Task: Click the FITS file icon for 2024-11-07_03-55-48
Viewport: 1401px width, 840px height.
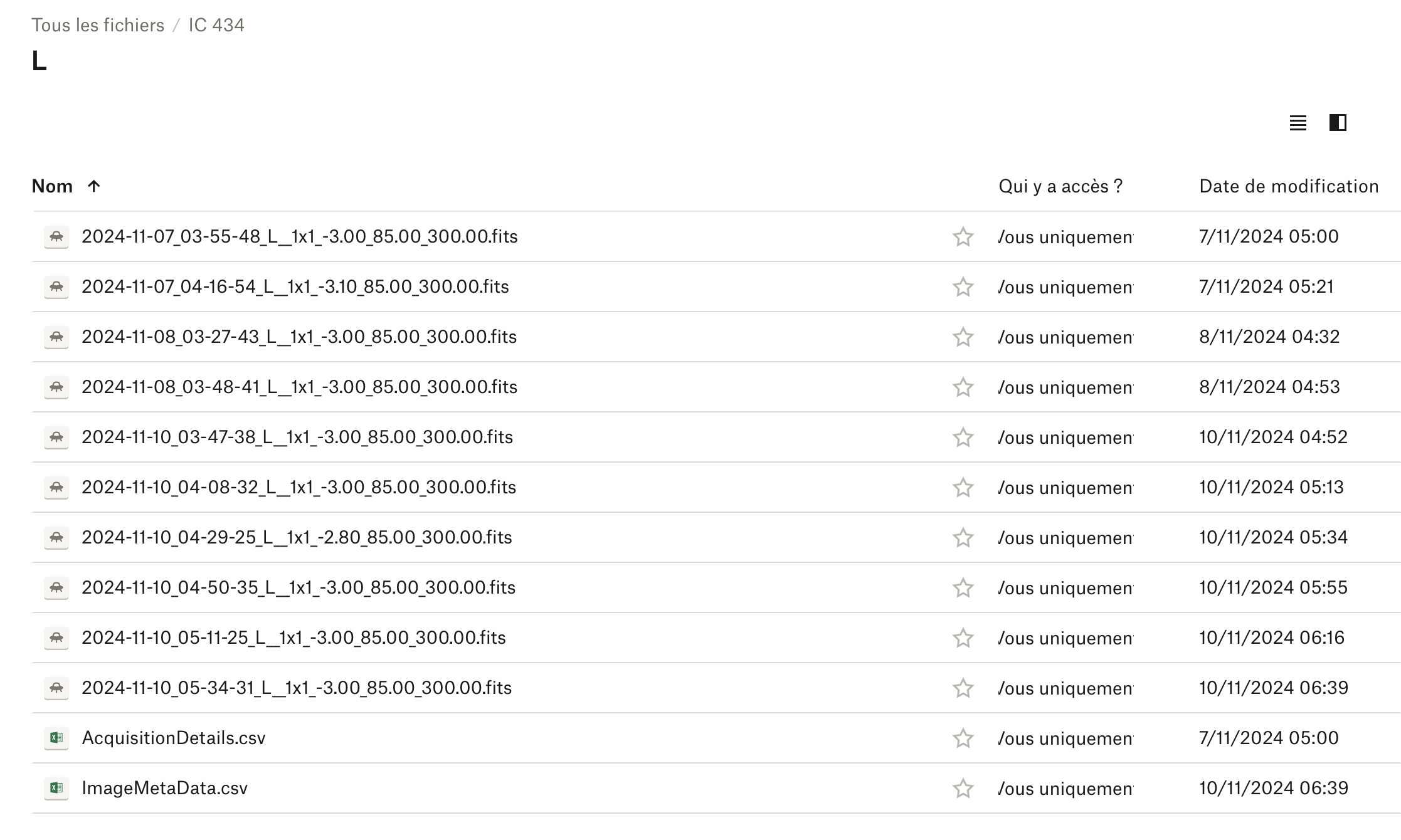Action: tap(56, 237)
